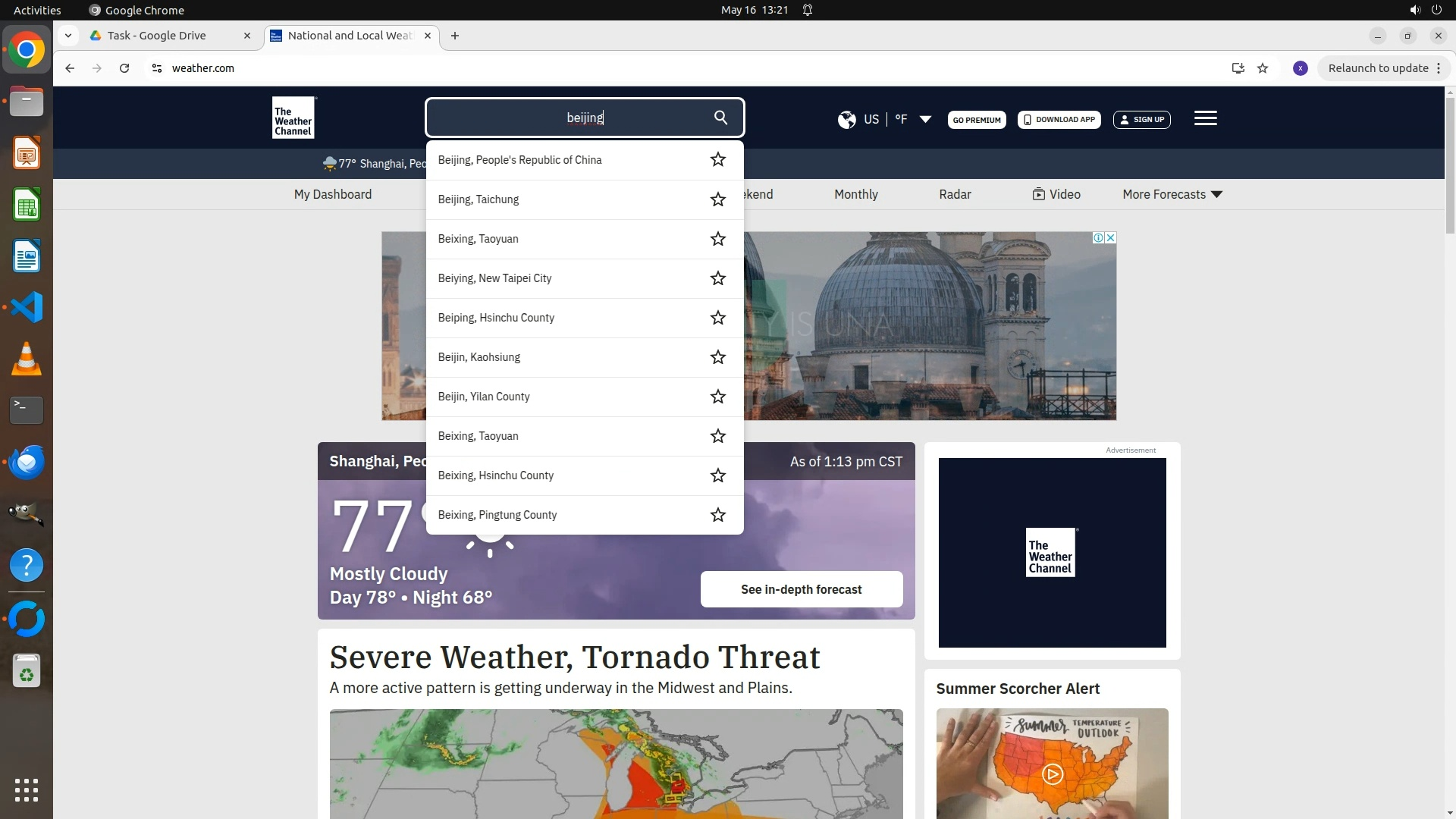The height and width of the screenshot is (819, 1456).
Task: Click See in-depth forecast button
Action: tap(801, 589)
